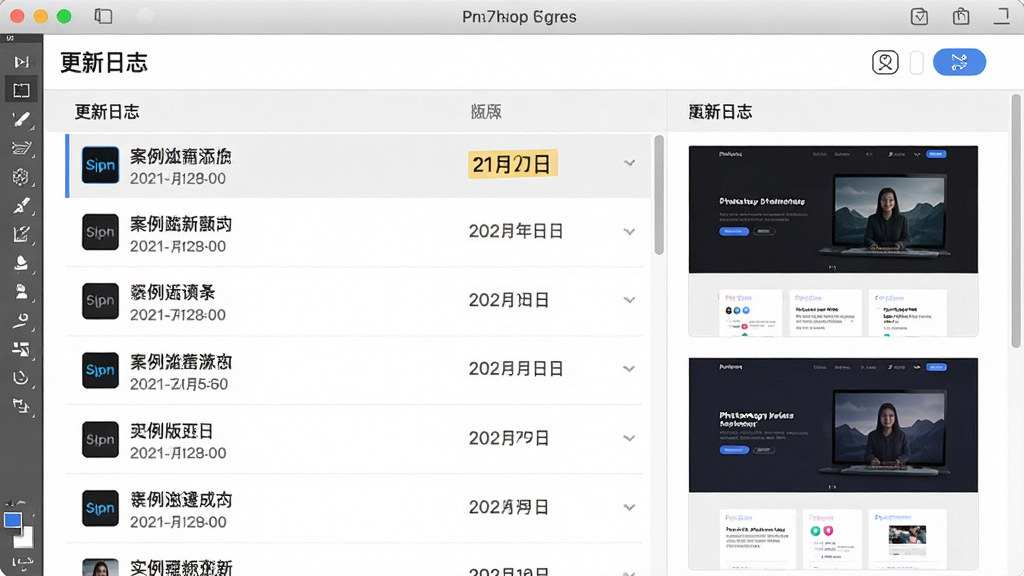
Task: Select the smudge finger tool
Action: point(22,320)
